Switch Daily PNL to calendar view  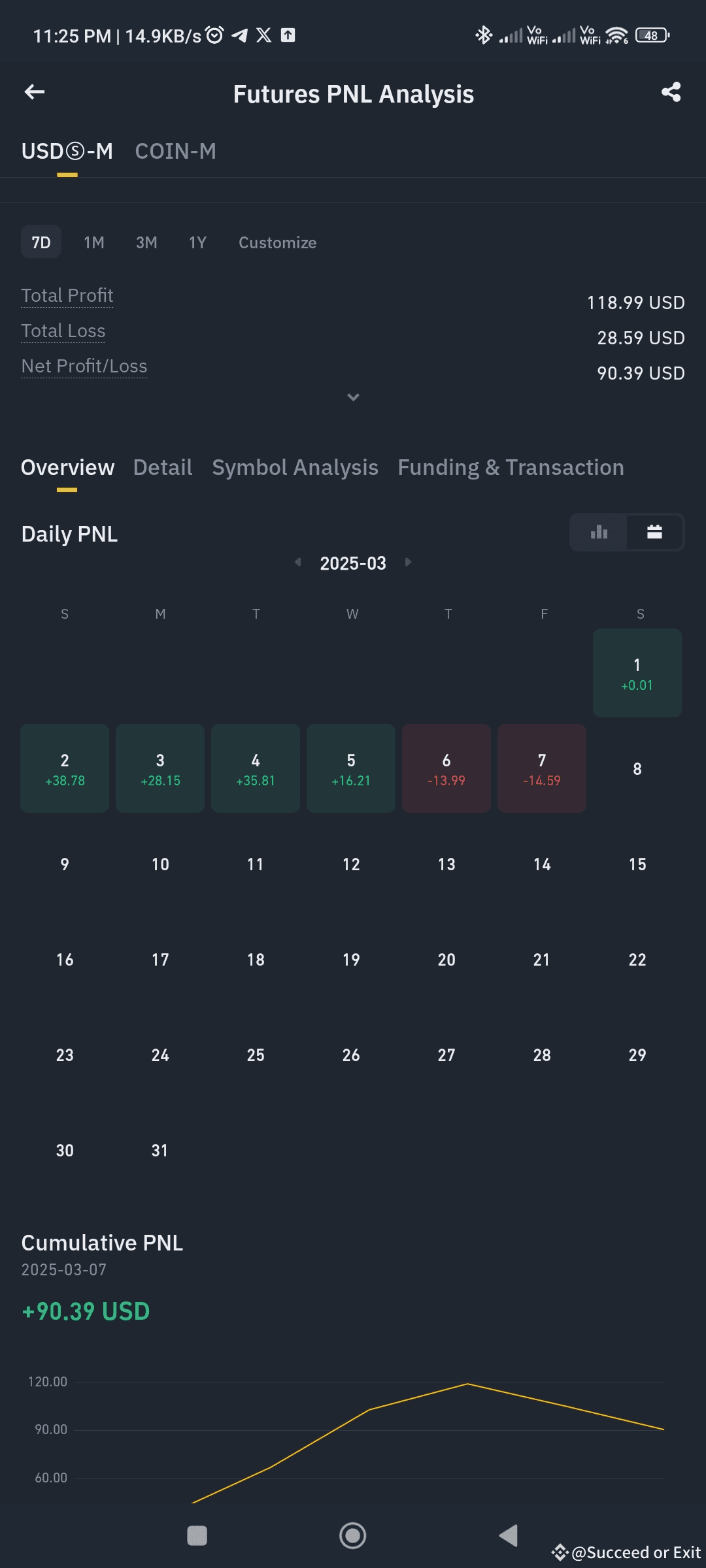(654, 532)
